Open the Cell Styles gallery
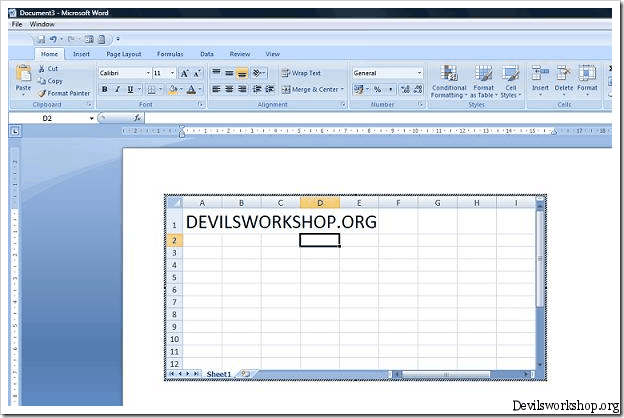This screenshot has height=418, width=624. 511,82
